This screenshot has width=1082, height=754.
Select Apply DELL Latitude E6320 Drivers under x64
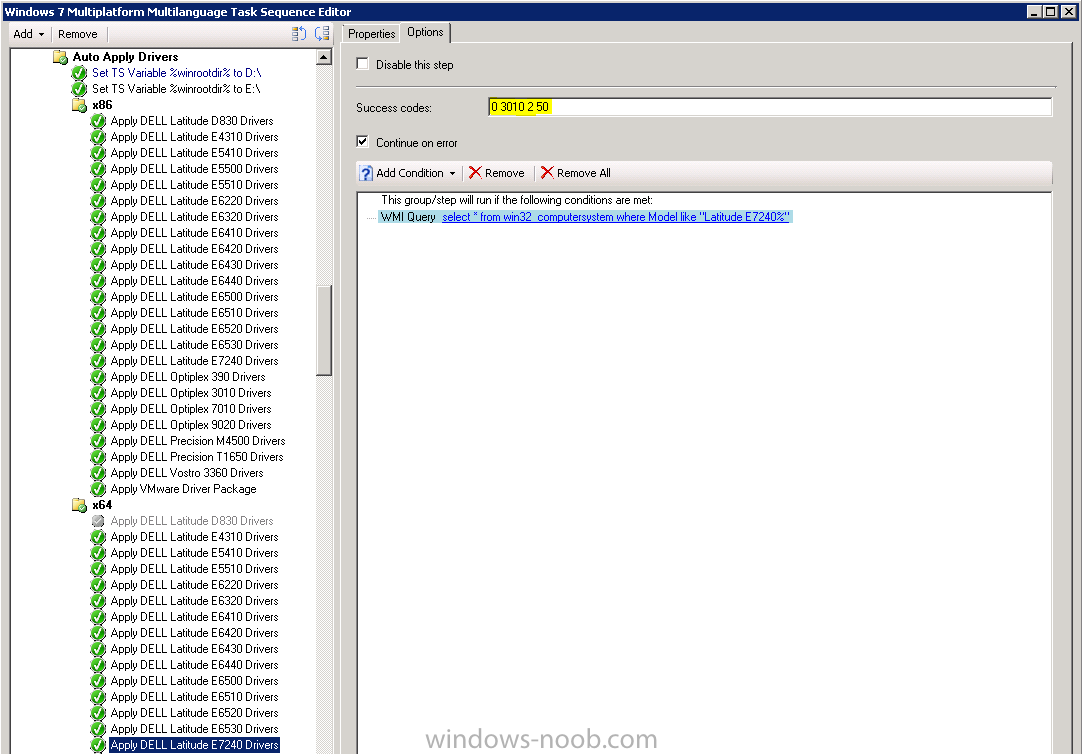coord(195,601)
